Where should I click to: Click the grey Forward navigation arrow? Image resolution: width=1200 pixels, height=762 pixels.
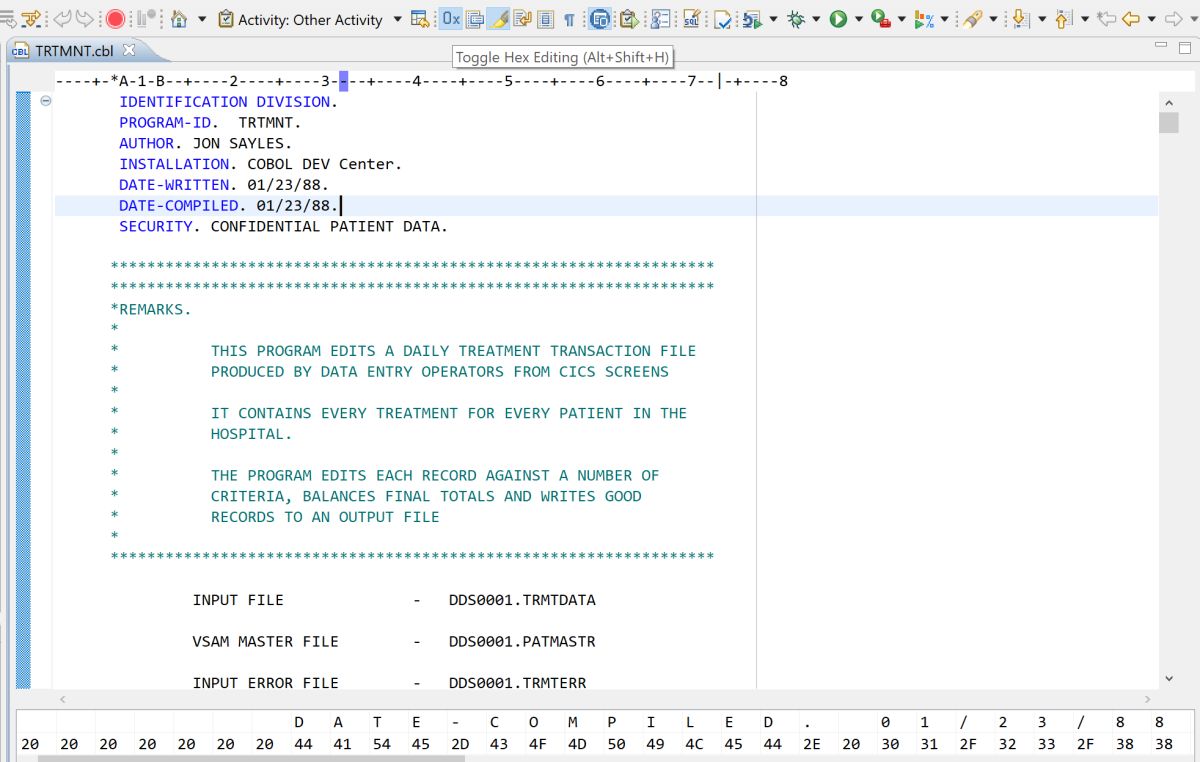1174,19
